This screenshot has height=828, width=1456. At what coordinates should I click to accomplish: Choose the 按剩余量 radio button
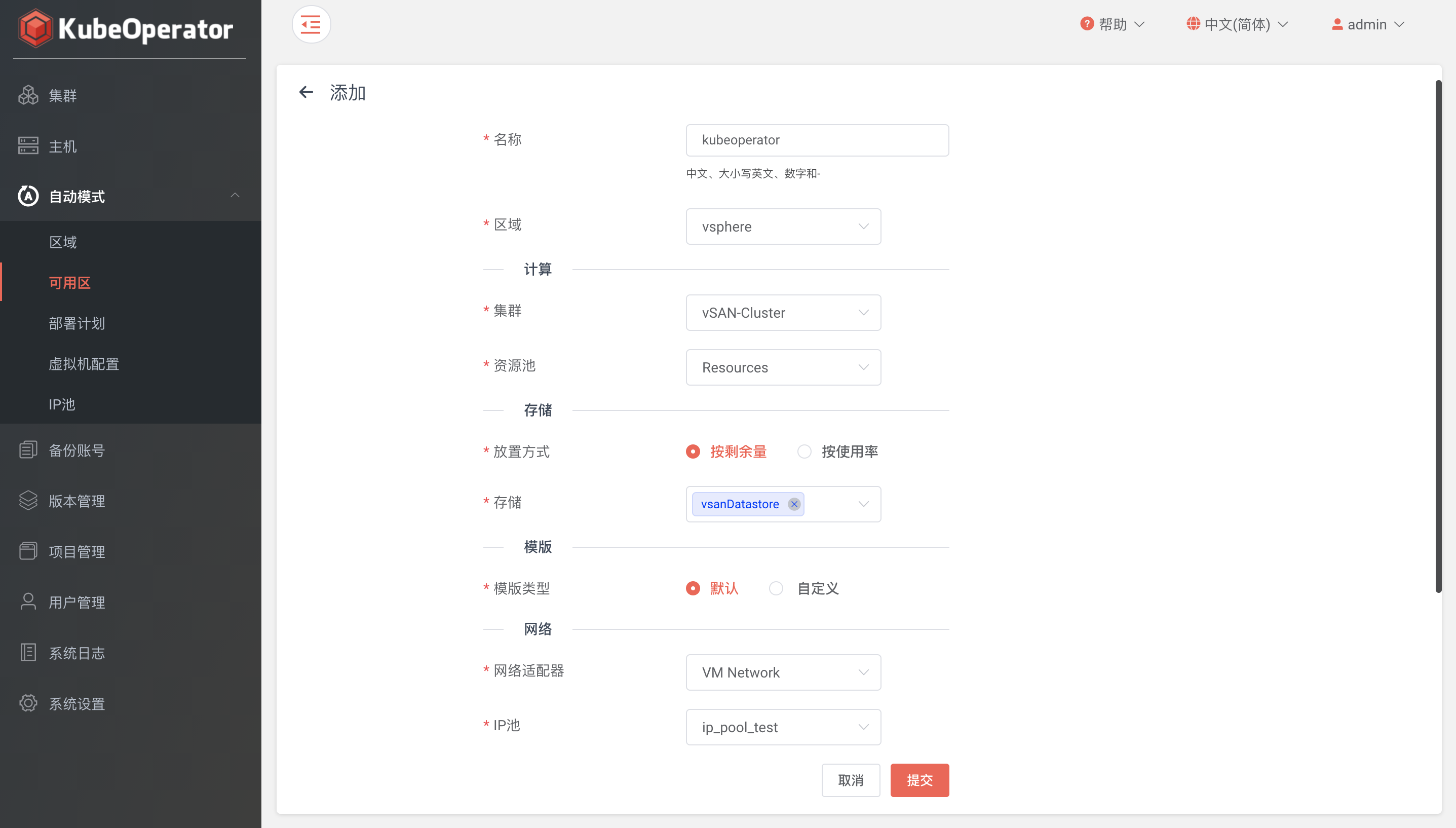point(693,451)
